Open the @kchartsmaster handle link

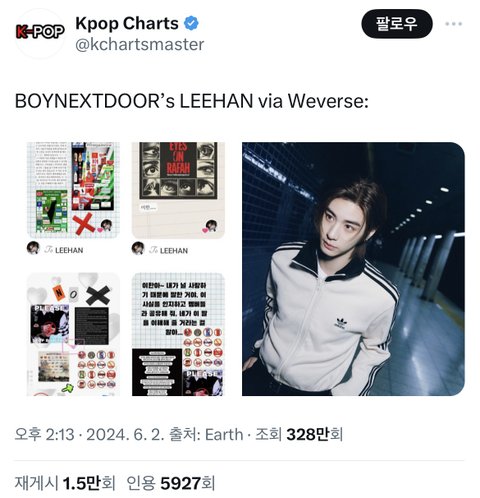click(x=140, y=45)
